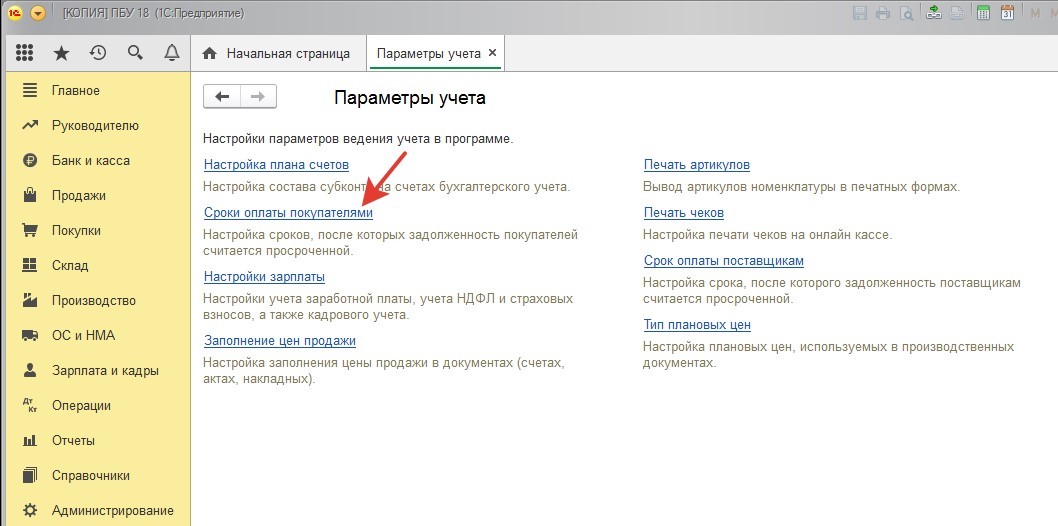1058x526 pixels.
Task: Open Администрирование section with gear icon
Action: (112, 510)
